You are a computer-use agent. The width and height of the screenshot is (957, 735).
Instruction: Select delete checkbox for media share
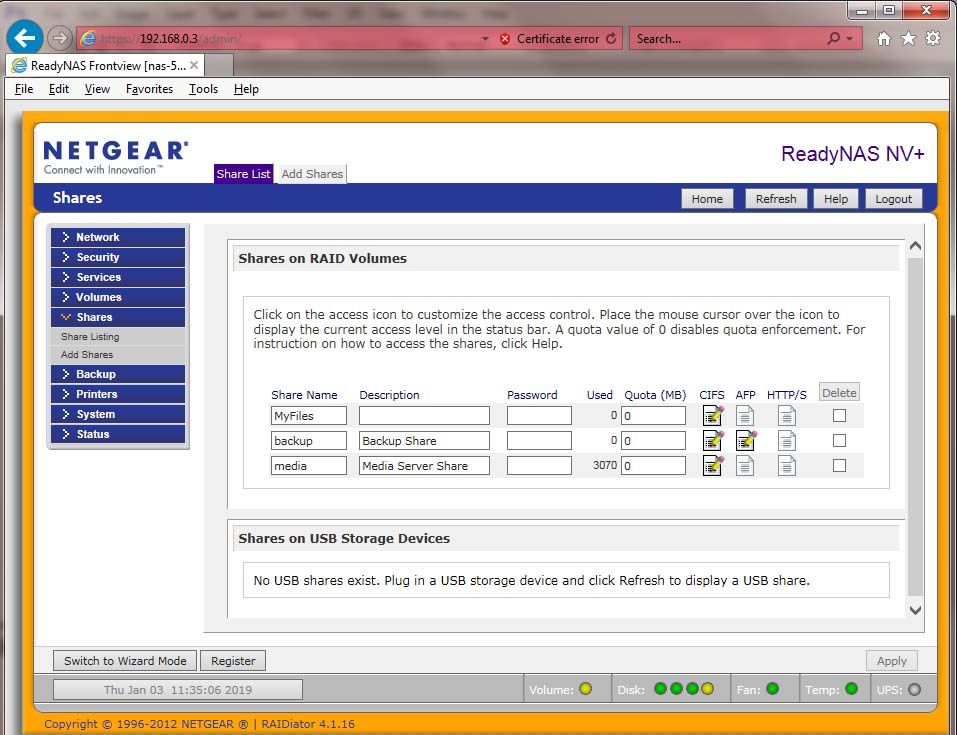839,465
